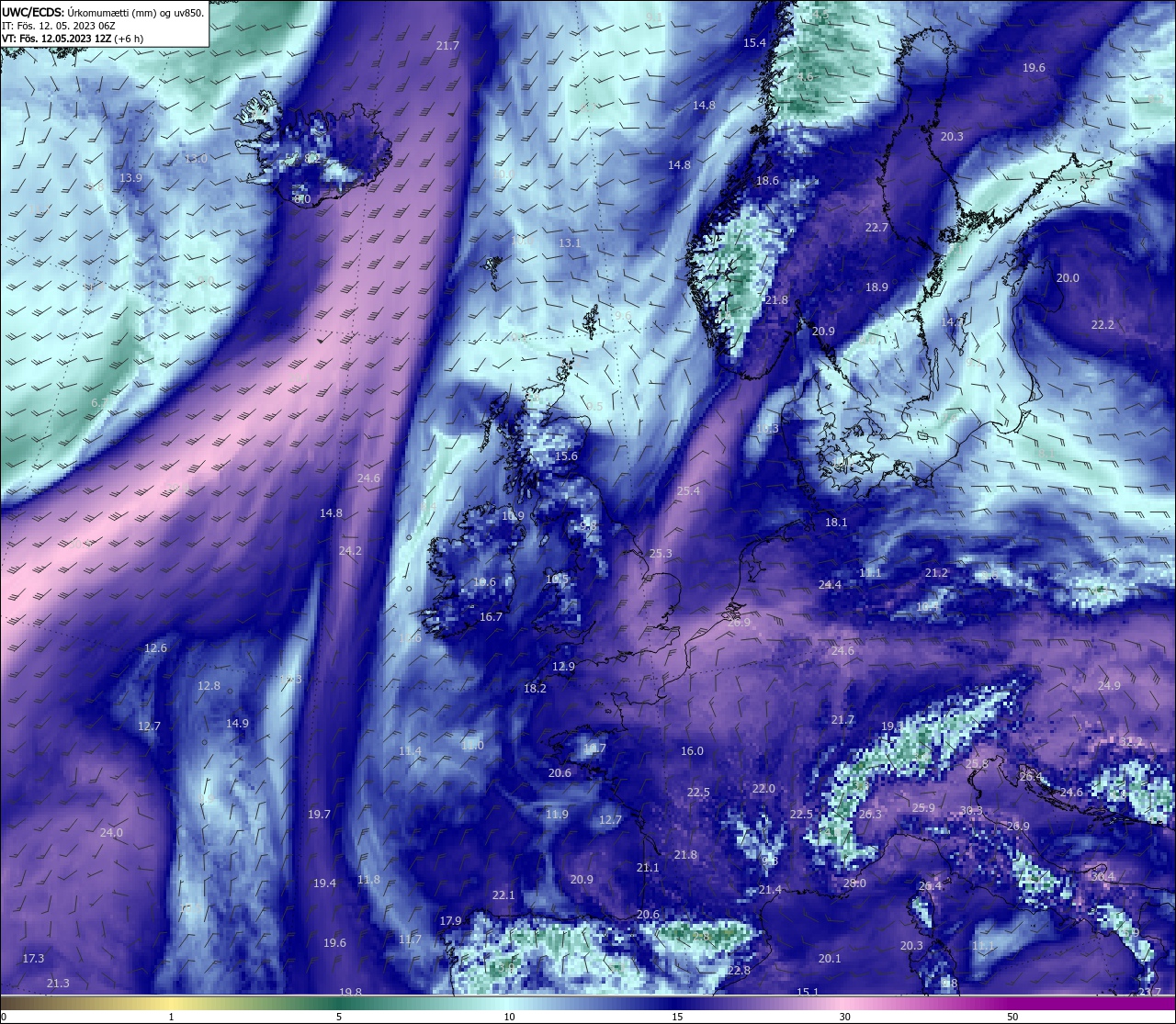The image size is (1176, 1024).
Task: Click the 24.0 value in the far-west Atlantic
Action: tap(111, 833)
